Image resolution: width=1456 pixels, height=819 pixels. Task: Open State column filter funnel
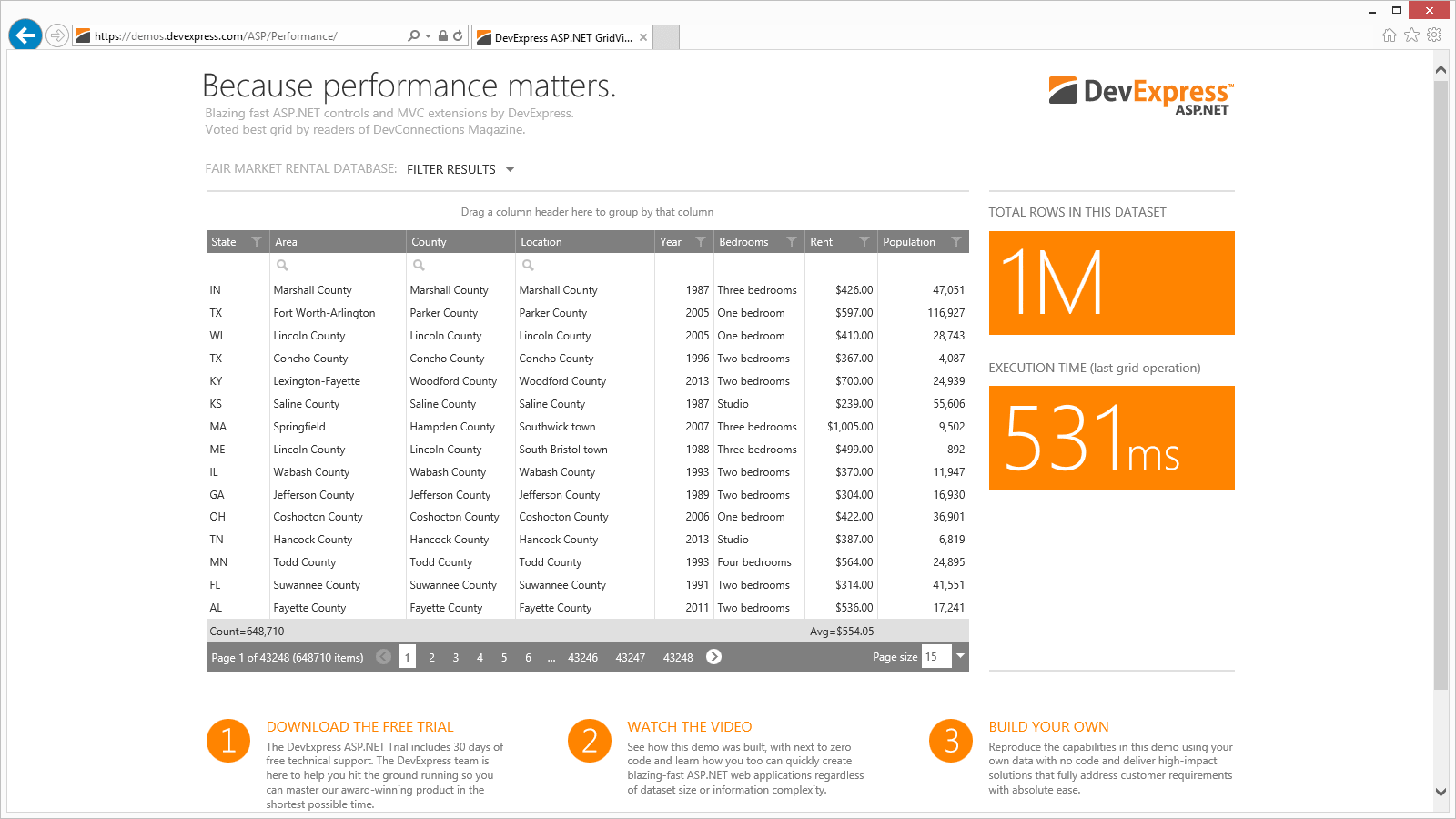click(257, 241)
